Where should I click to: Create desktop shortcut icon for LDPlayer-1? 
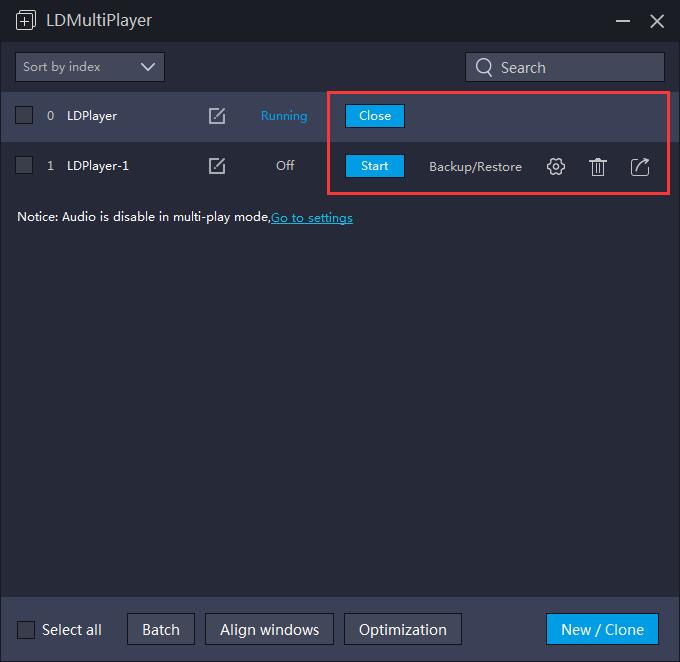point(640,167)
